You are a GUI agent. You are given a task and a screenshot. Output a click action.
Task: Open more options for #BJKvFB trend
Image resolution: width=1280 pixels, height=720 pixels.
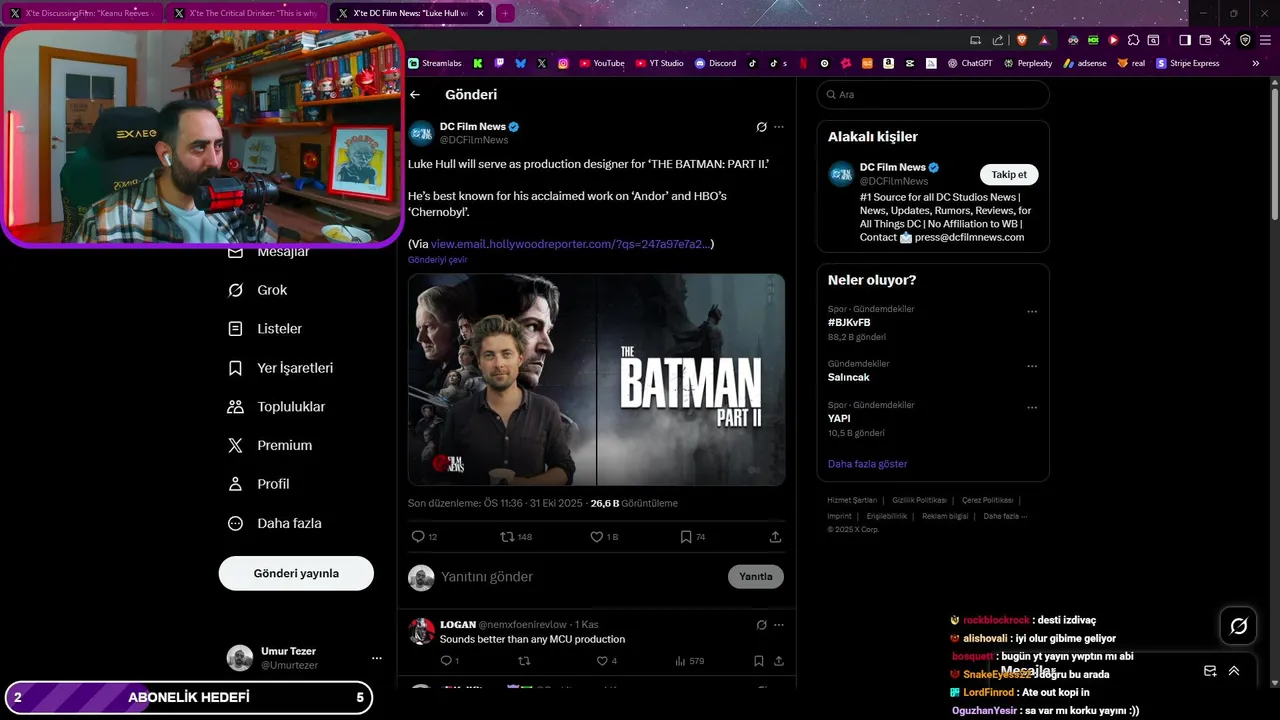point(1032,312)
